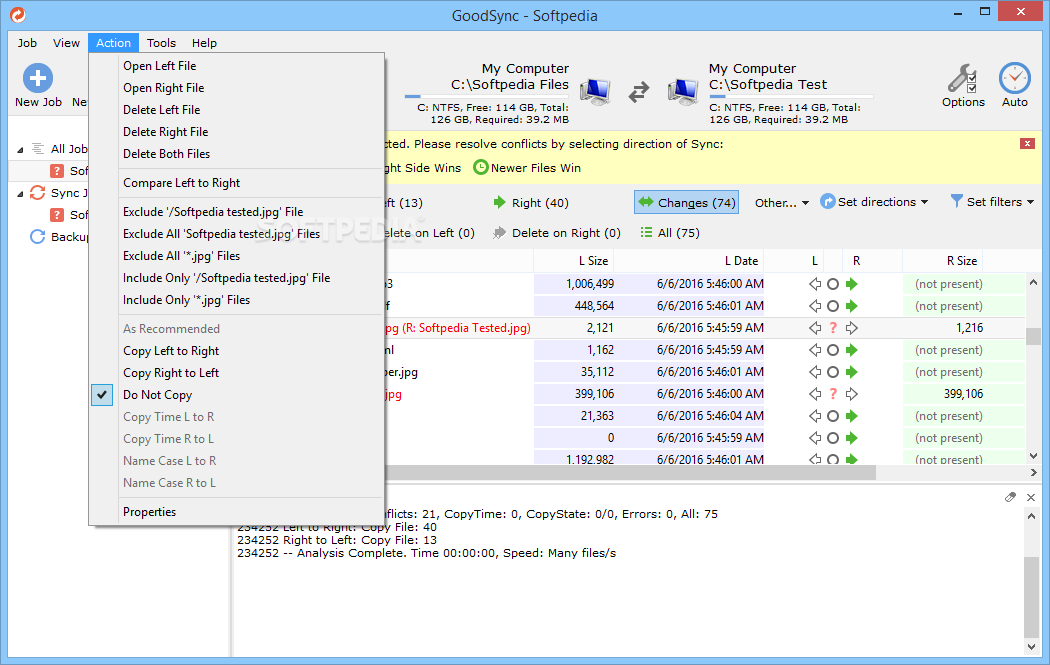This screenshot has height=665, width=1050.
Task: Choose Copy Right to Left
Action: [x=237, y=373]
